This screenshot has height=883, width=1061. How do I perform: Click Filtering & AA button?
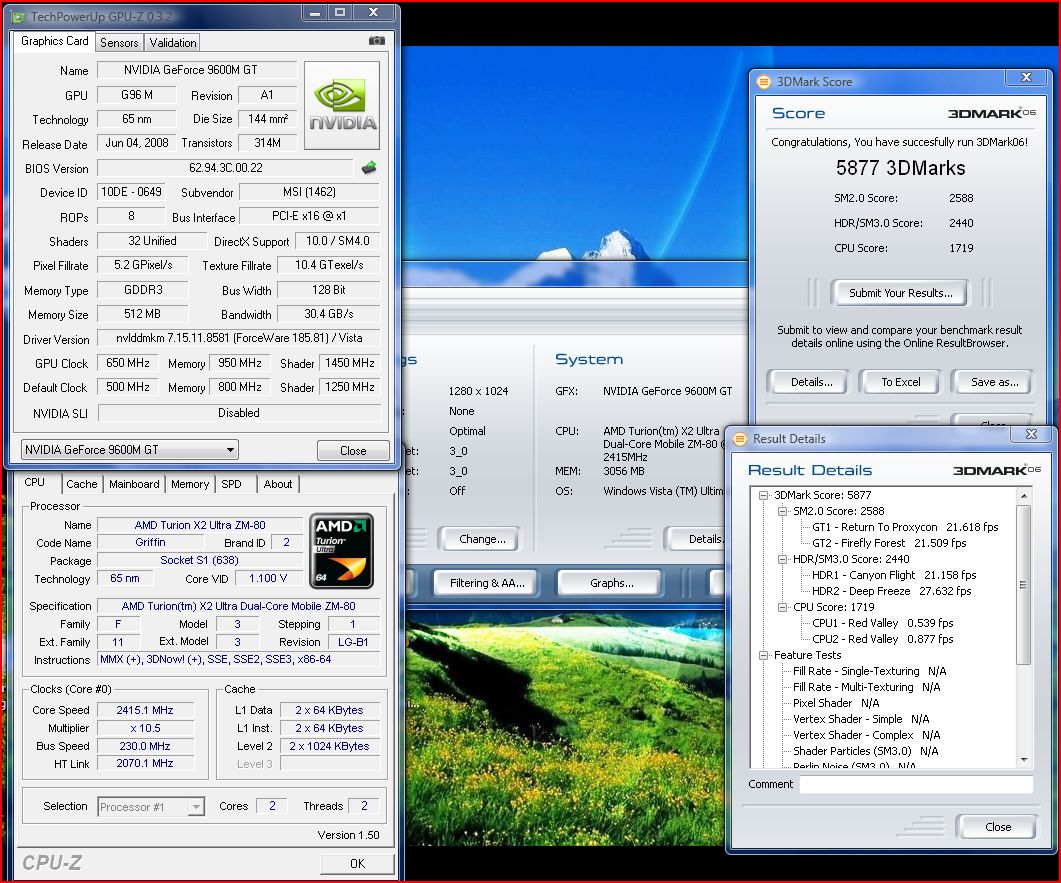(x=487, y=583)
